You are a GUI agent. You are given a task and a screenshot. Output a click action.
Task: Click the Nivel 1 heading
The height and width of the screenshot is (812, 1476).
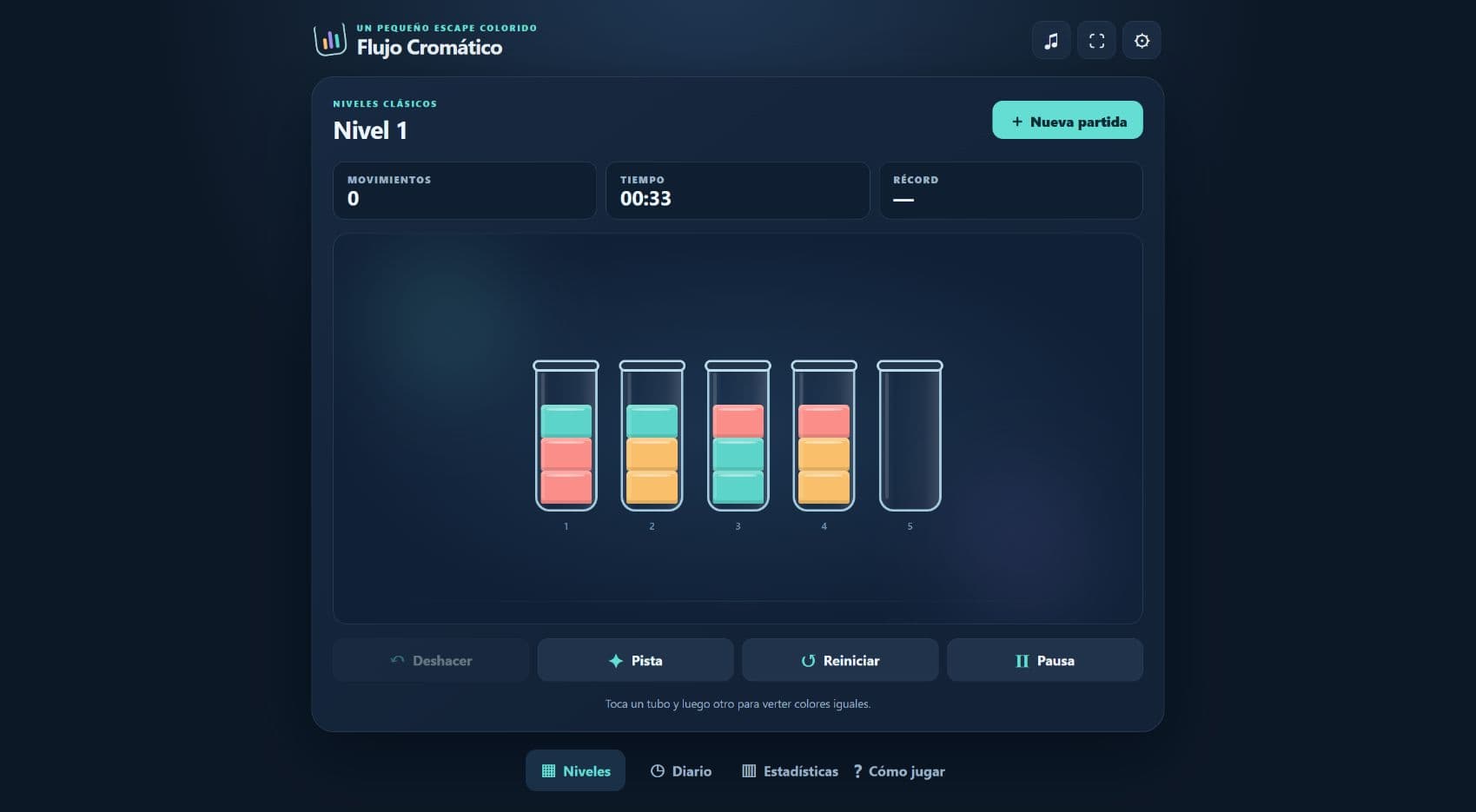click(370, 130)
